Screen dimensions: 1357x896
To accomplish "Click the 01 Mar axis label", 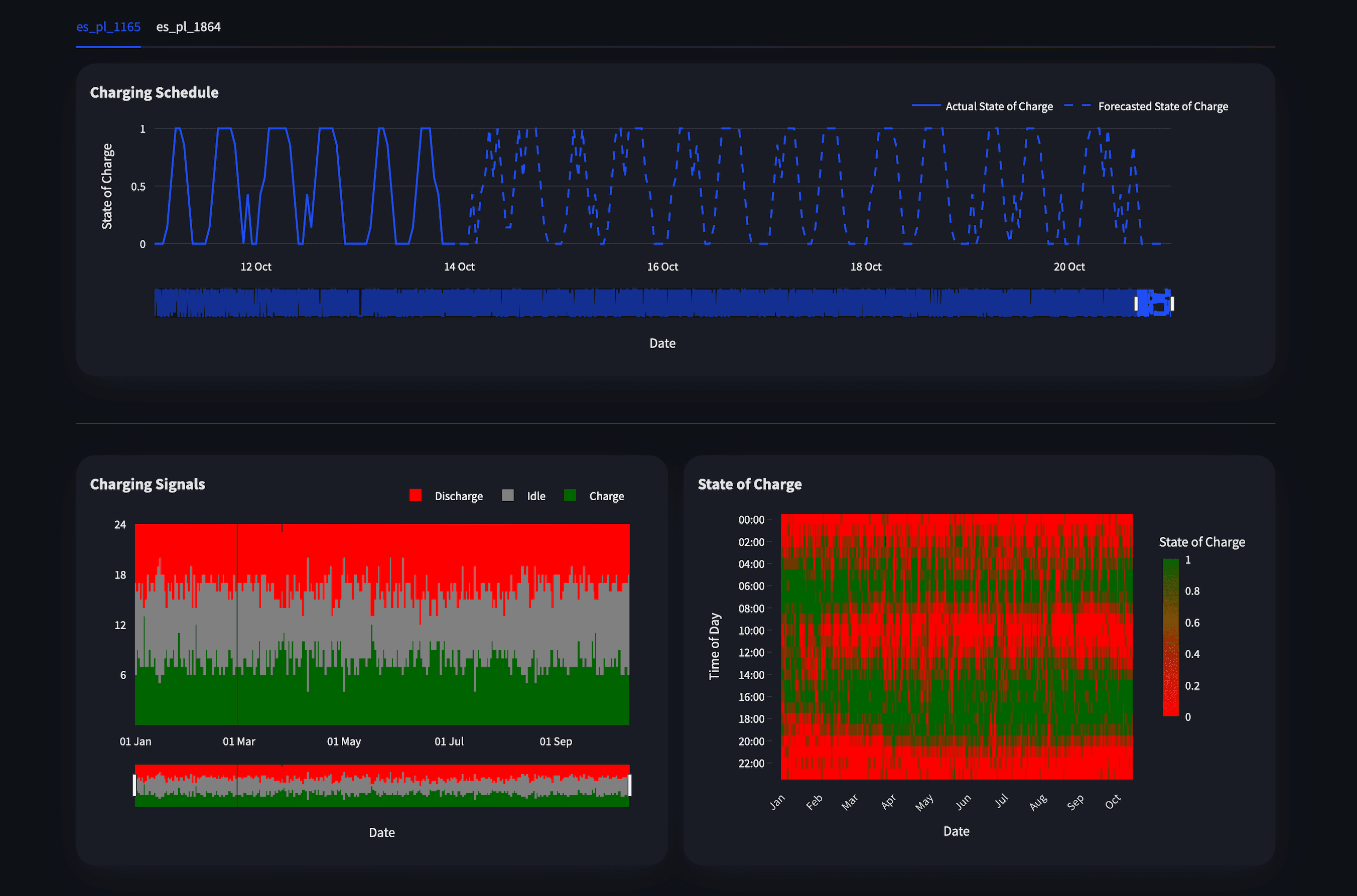I will point(239,741).
